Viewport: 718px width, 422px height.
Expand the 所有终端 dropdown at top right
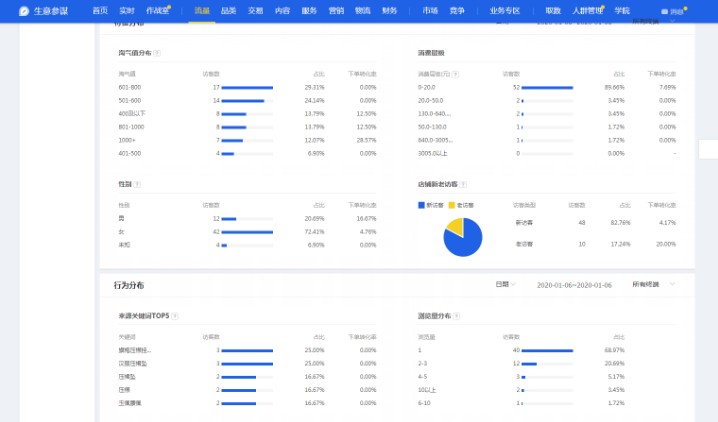tap(653, 20)
